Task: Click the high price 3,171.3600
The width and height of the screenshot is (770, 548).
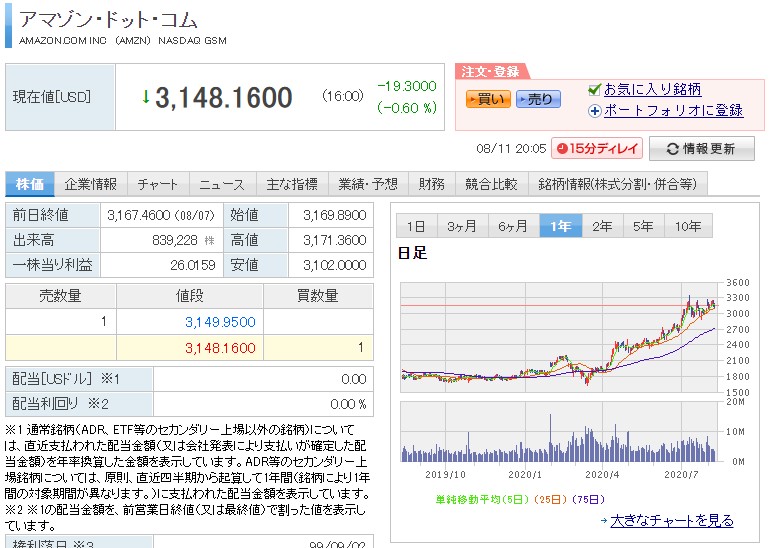Action: (x=334, y=240)
